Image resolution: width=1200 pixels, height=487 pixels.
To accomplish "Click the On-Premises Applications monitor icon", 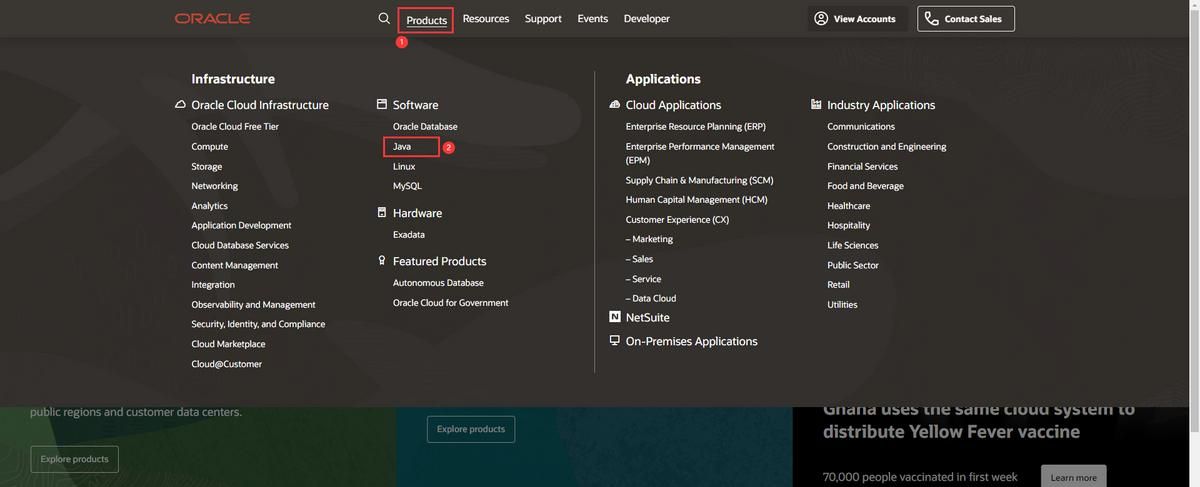I will click(615, 341).
